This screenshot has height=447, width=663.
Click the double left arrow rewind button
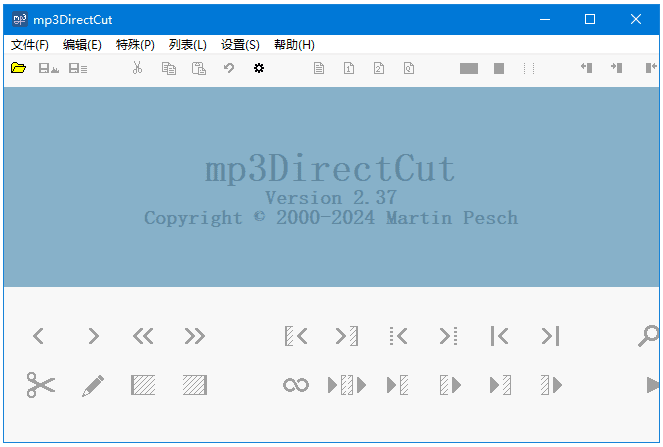click(143, 337)
